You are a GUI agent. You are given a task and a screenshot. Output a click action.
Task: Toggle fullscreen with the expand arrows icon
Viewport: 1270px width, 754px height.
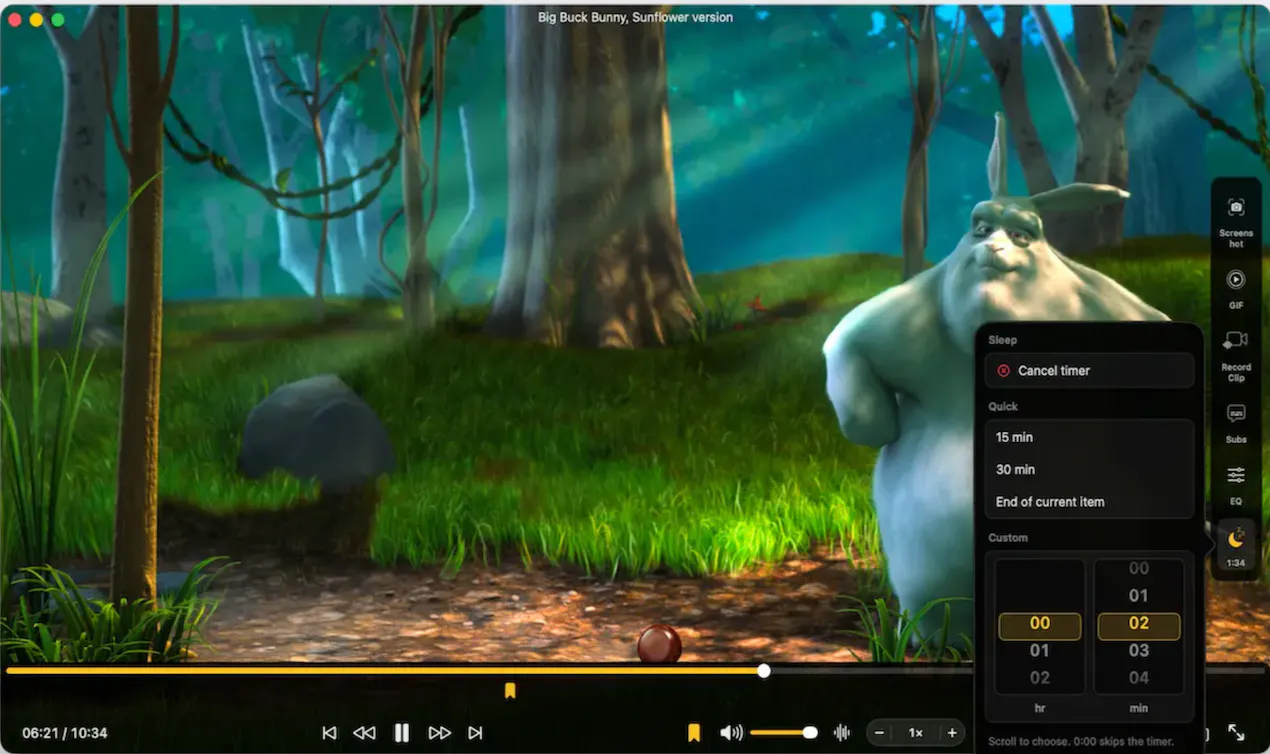(1236, 733)
